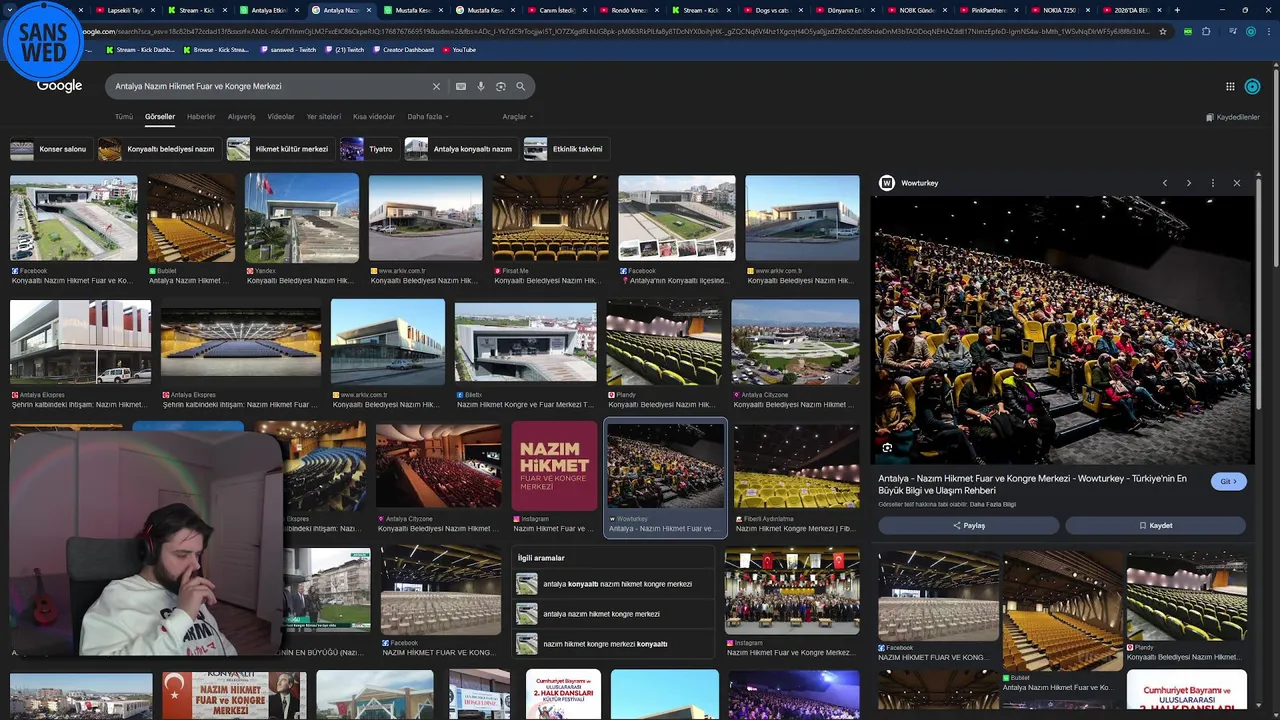Click the Git visit button
The height and width of the screenshot is (720, 1280).
pyautogui.click(x=1229, y=481)
